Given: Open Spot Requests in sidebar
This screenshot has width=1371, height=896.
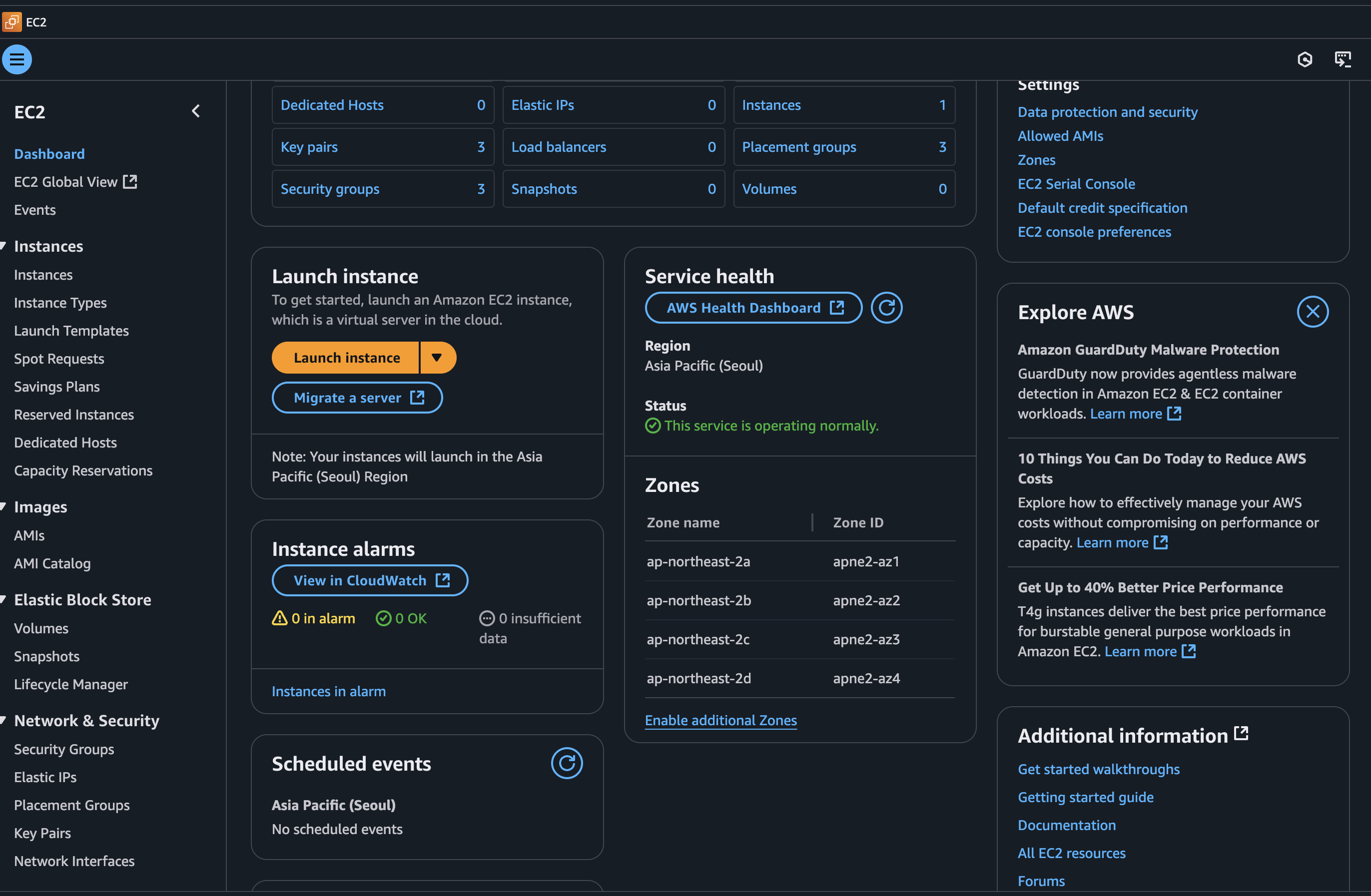Looking at the screenshot, I should (x=59, y=358).
